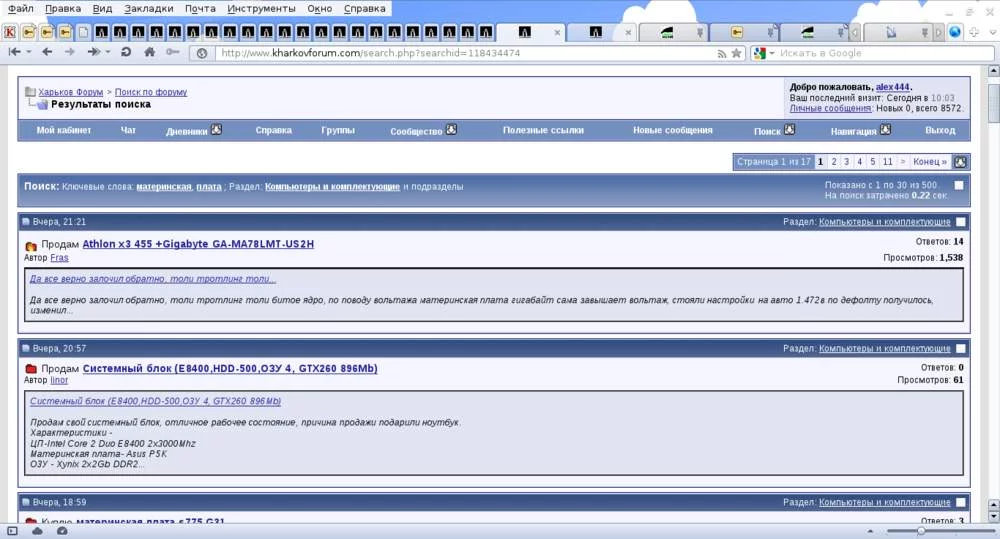Open the Системный блок (E8400...) thread link

[230, 368]
